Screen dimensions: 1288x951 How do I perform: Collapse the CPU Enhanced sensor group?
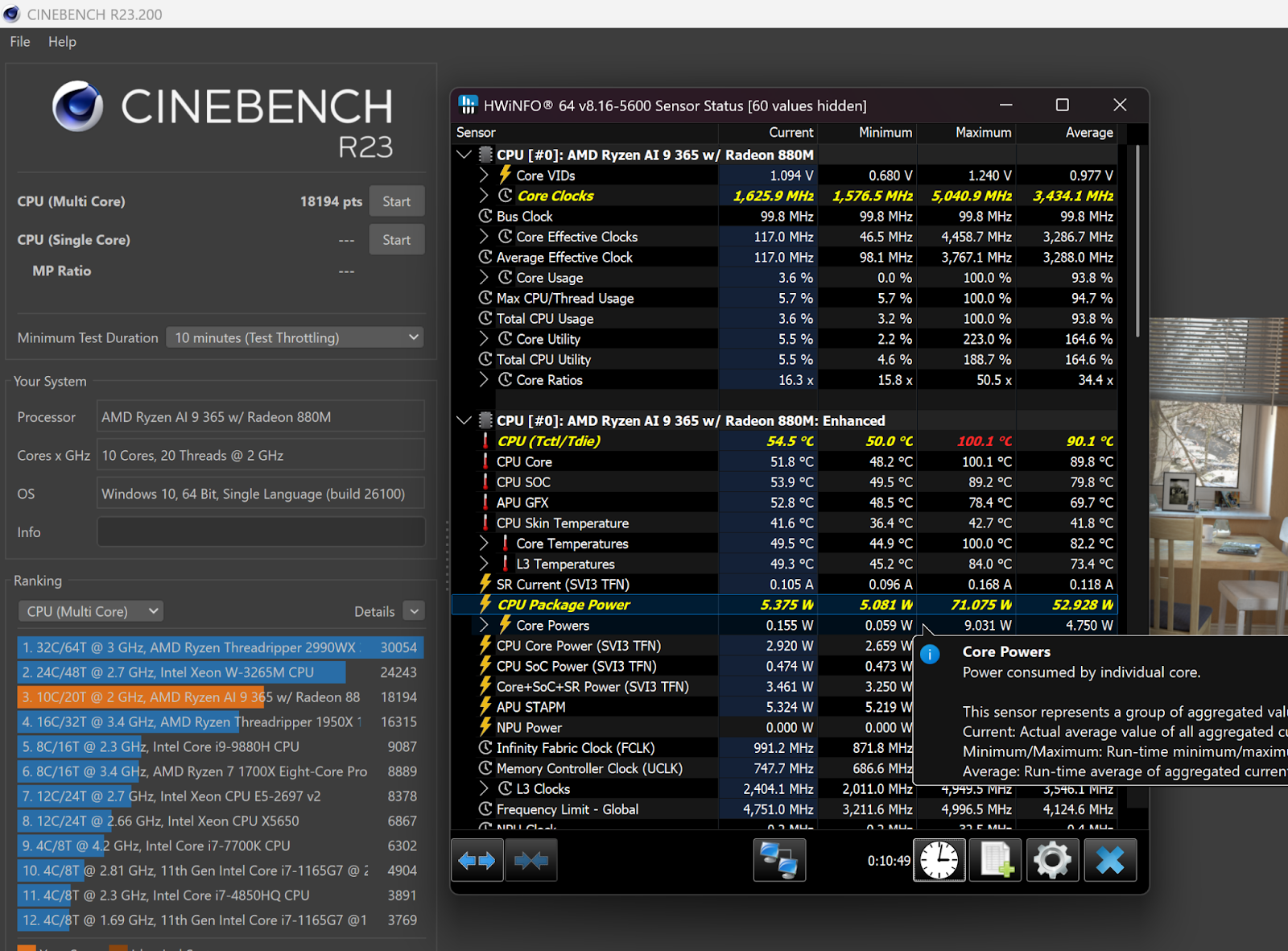pyautogui.click(x=464, y=420)
